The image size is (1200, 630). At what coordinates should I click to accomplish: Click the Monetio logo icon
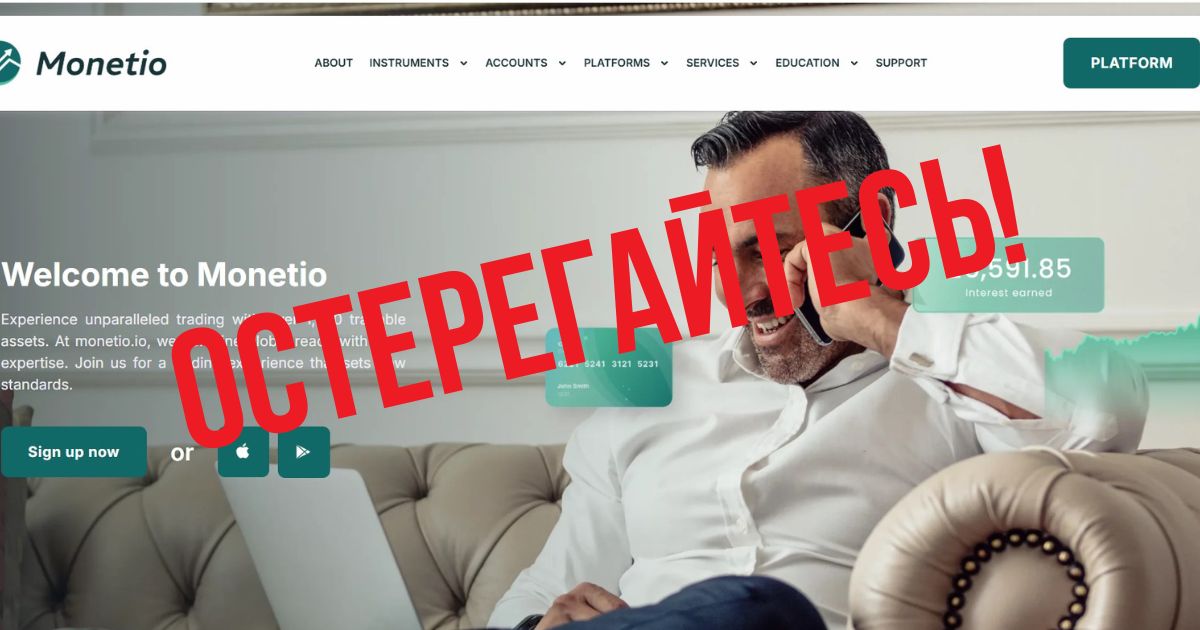pos(9,63)
